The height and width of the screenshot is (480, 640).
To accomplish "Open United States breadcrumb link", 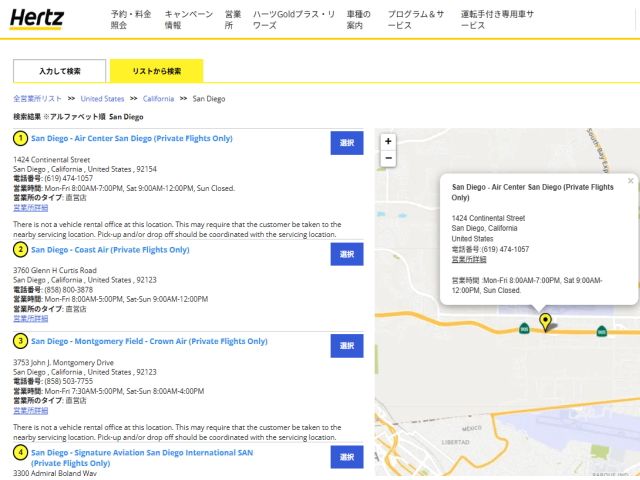I will tap(102, 99).
